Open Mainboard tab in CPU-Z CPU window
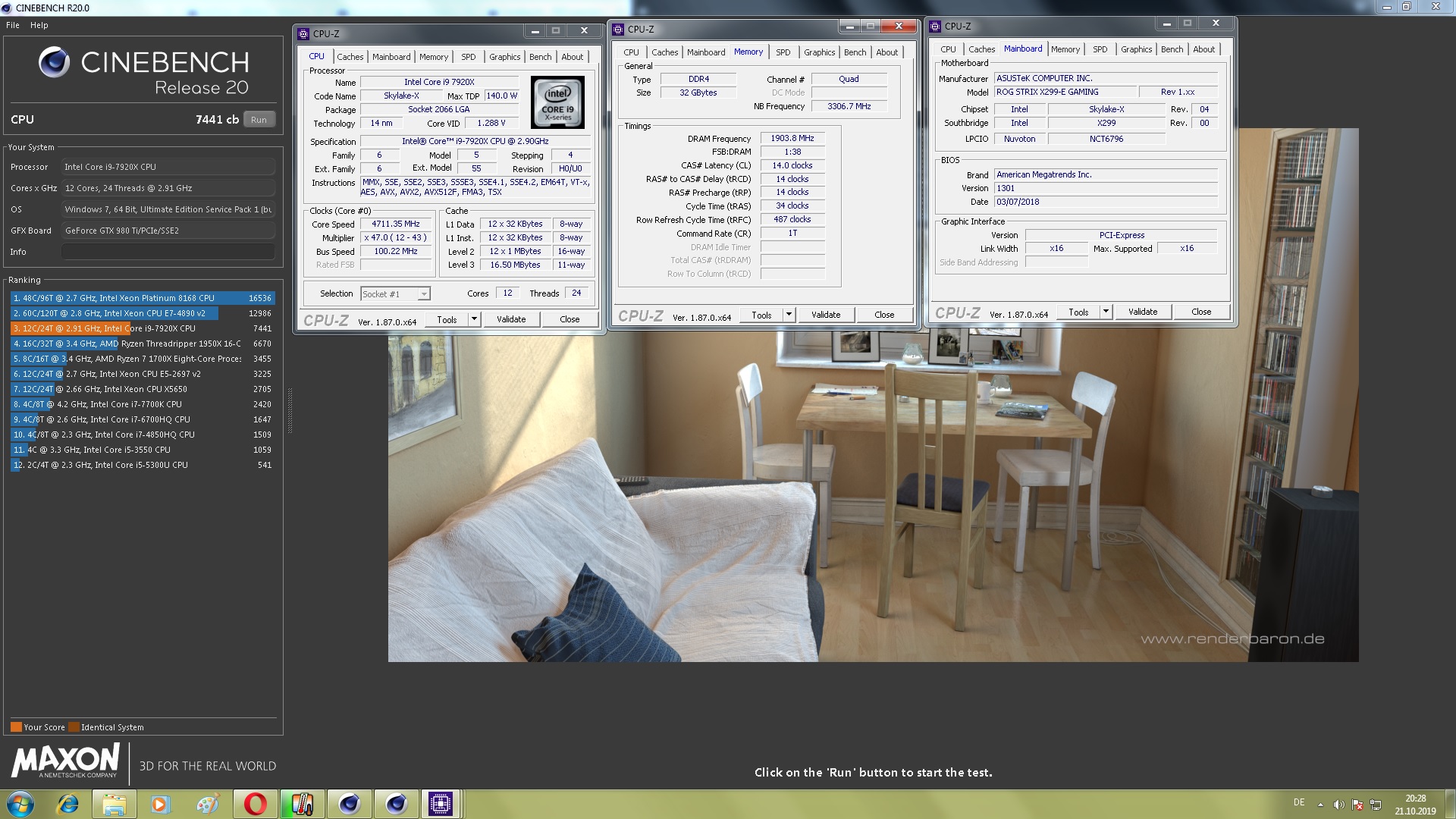This screenshot has height=819, width=1456. (x=391, y=57)
